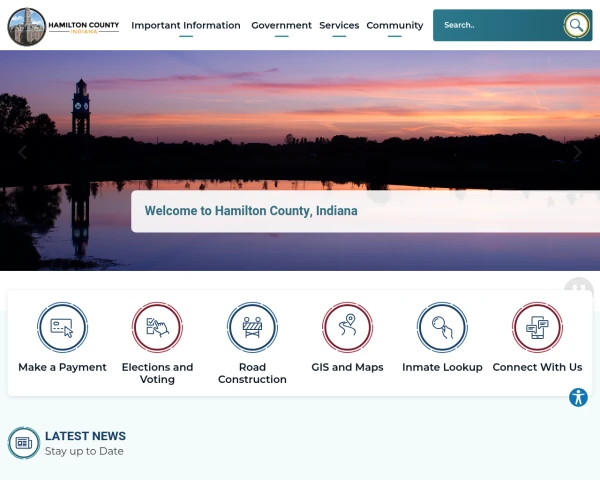Expand the Government dropdown menu

[x=281, y=25]
